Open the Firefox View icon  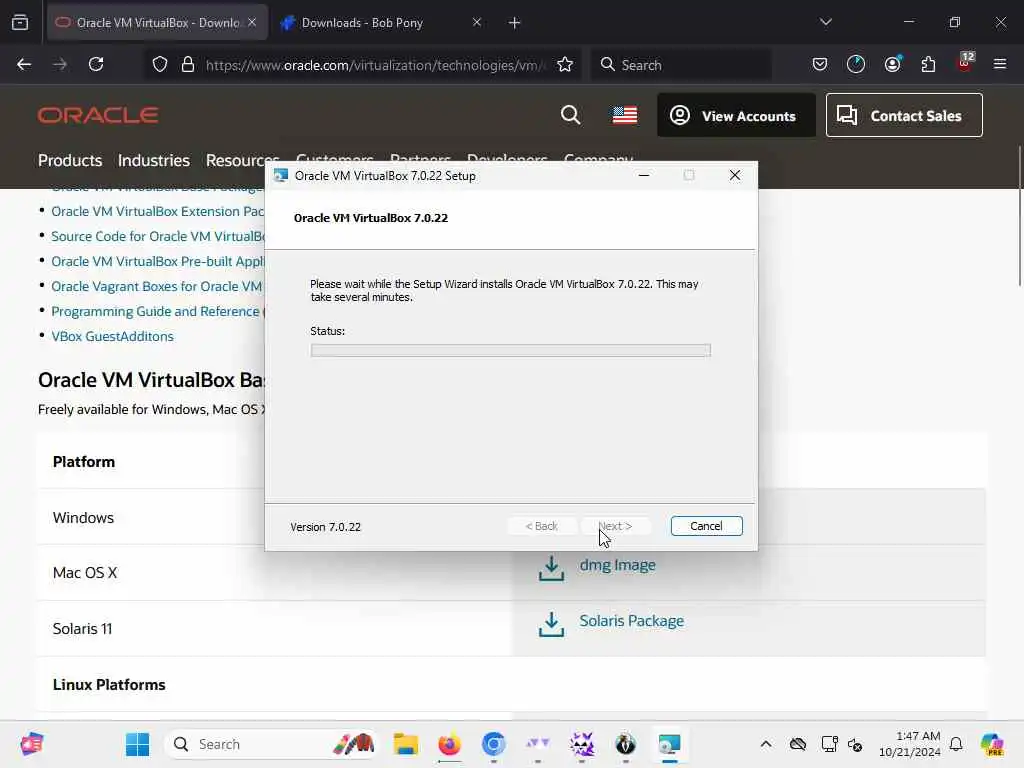[20, 23]
